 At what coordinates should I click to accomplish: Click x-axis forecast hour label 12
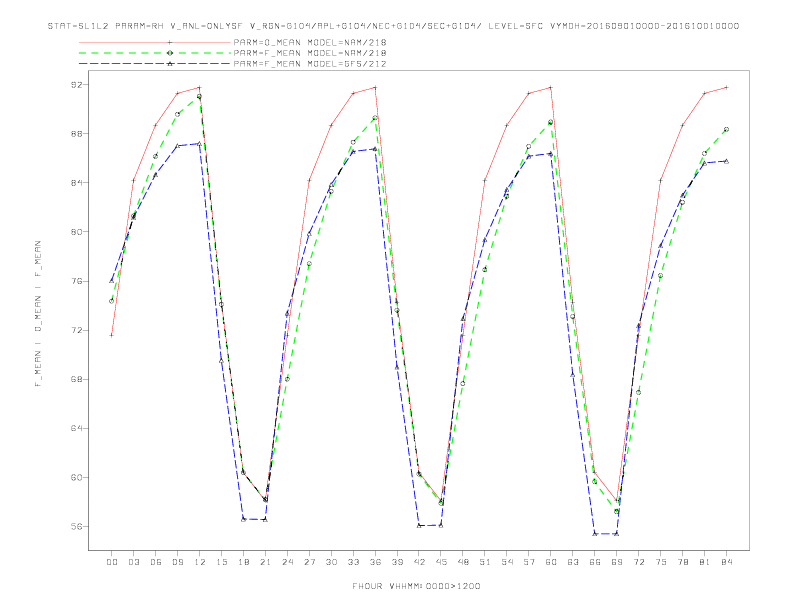[200, 562]
